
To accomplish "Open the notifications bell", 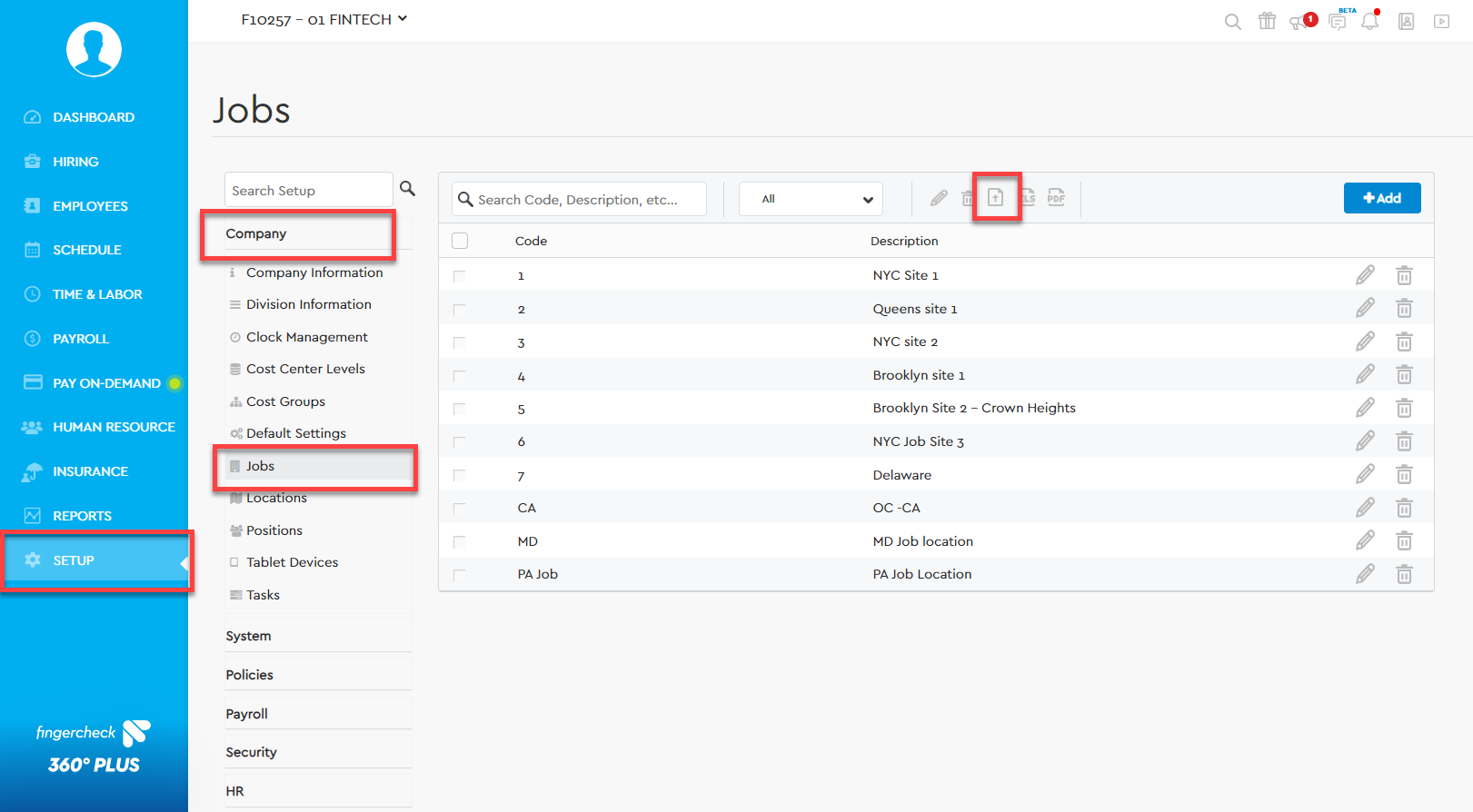I will click(x=1369, y=21).
